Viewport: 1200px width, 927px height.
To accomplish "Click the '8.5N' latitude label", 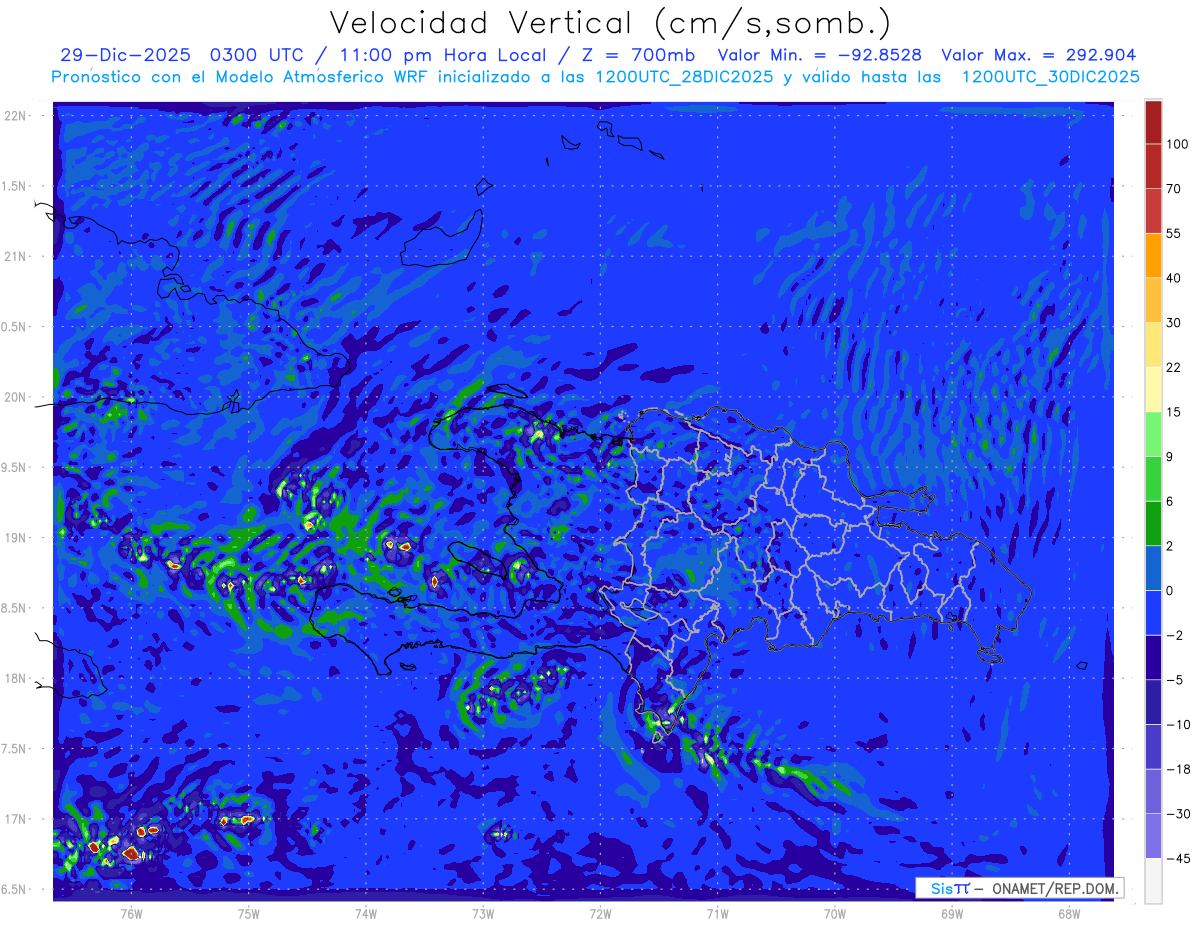I will tap(15, 608).
